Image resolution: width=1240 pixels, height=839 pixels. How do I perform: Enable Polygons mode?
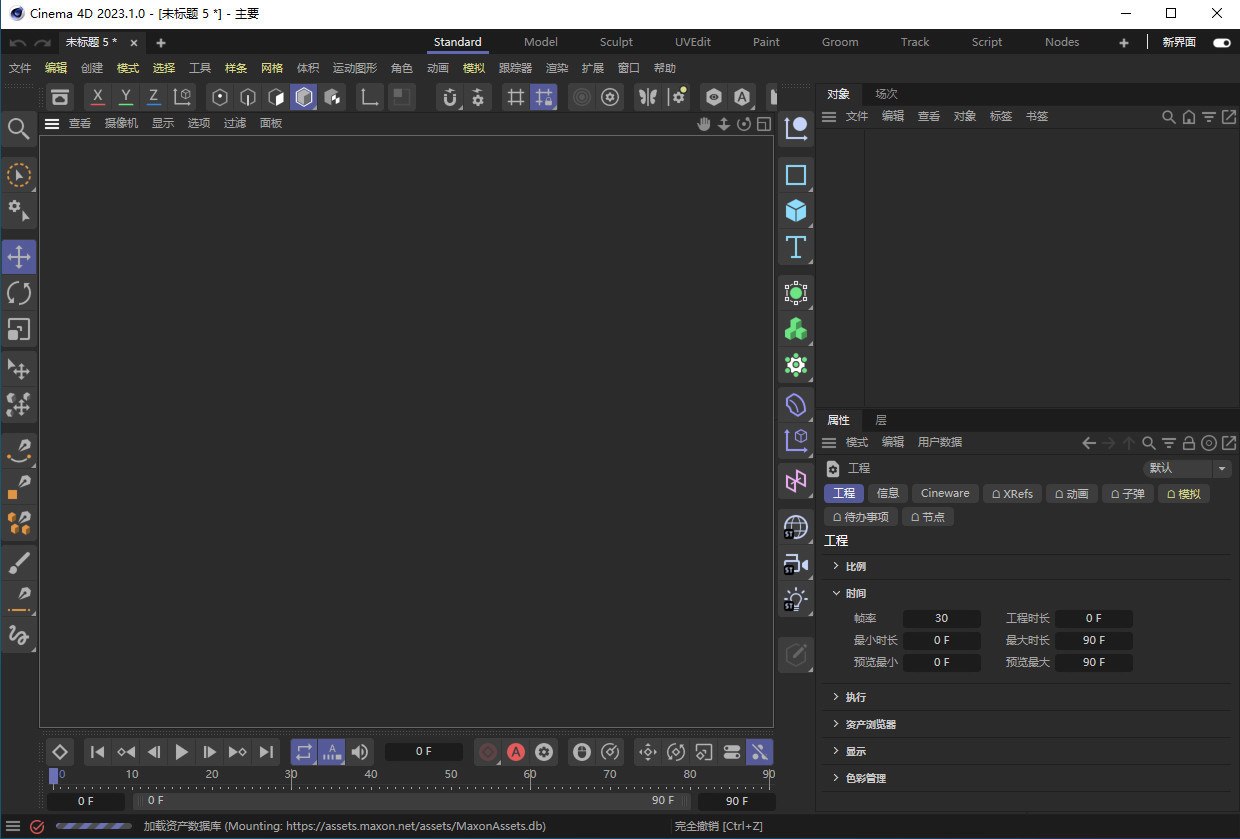click(276, 97)
